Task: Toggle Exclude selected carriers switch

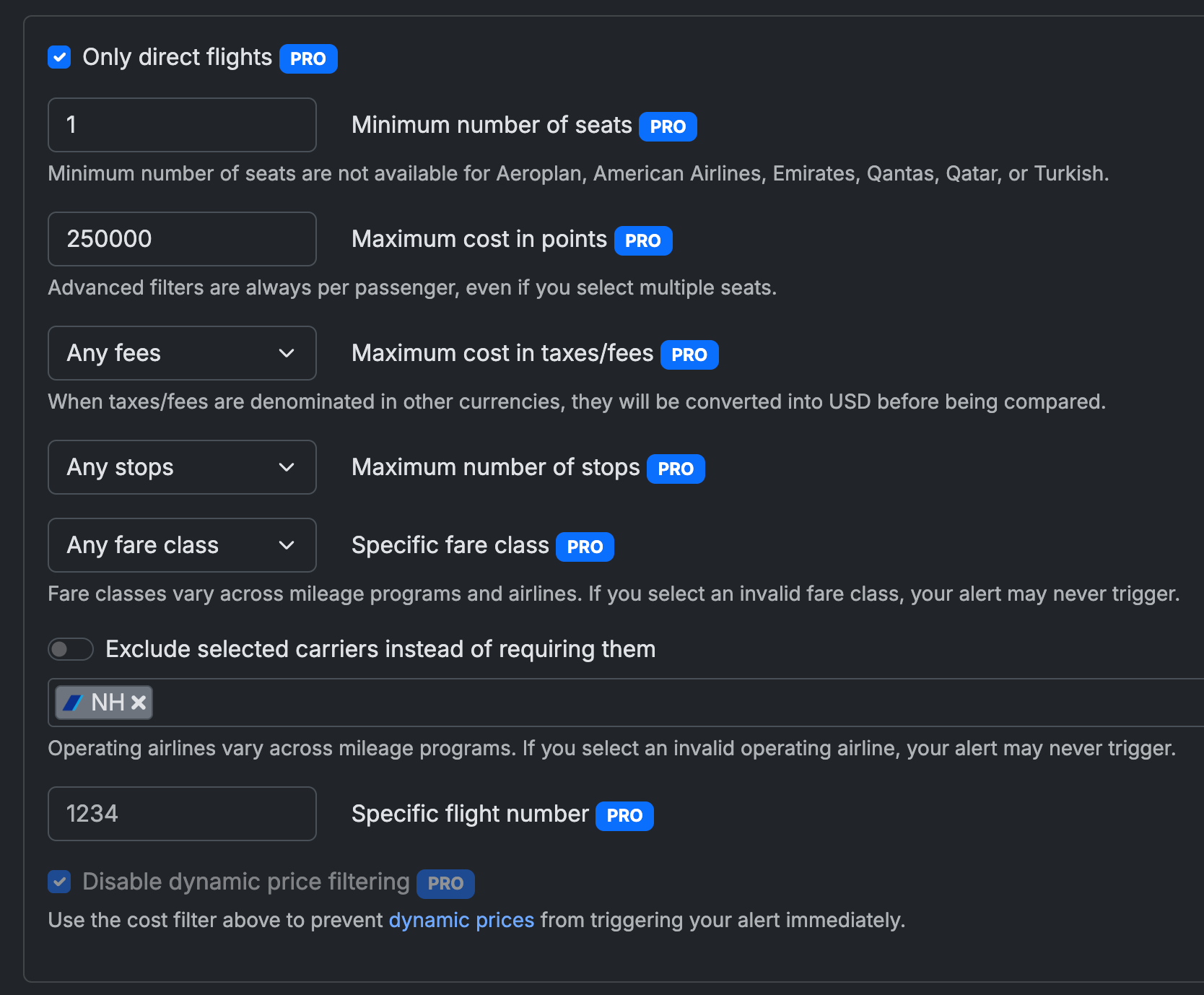Action: [x=71, y=649]
